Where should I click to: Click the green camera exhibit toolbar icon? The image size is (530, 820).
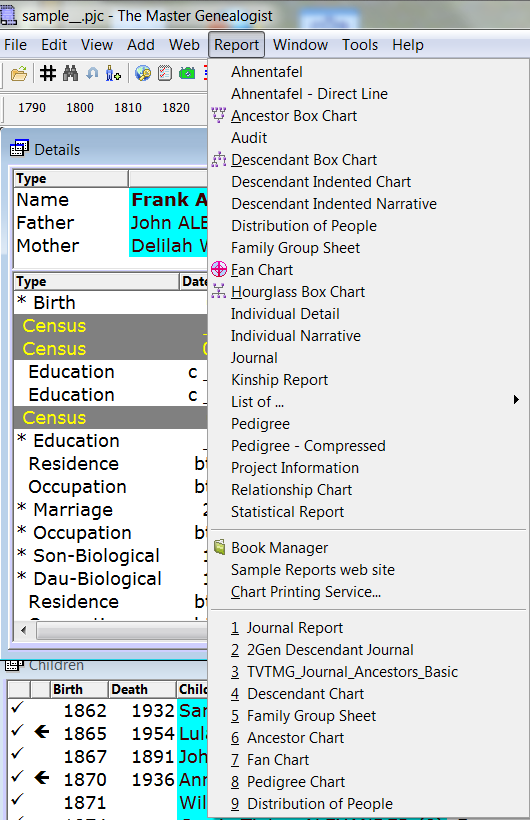pos(187,73)
